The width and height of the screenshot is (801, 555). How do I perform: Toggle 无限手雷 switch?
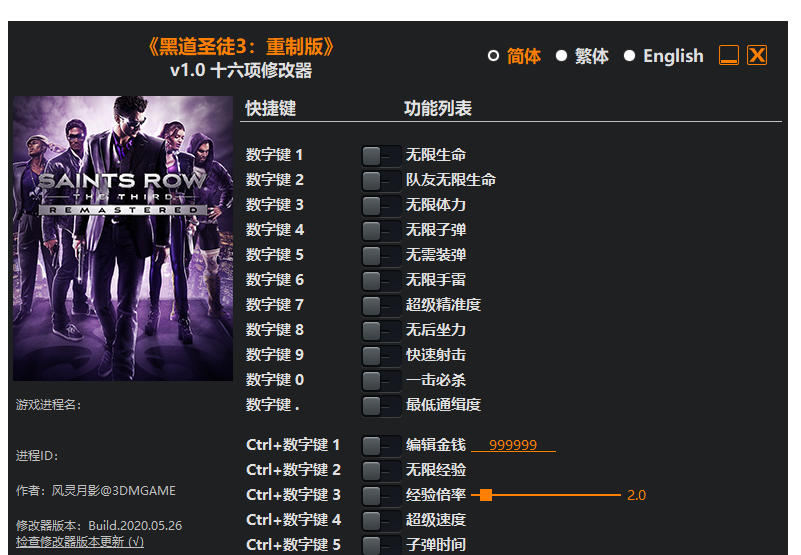(x=381, y=281)
